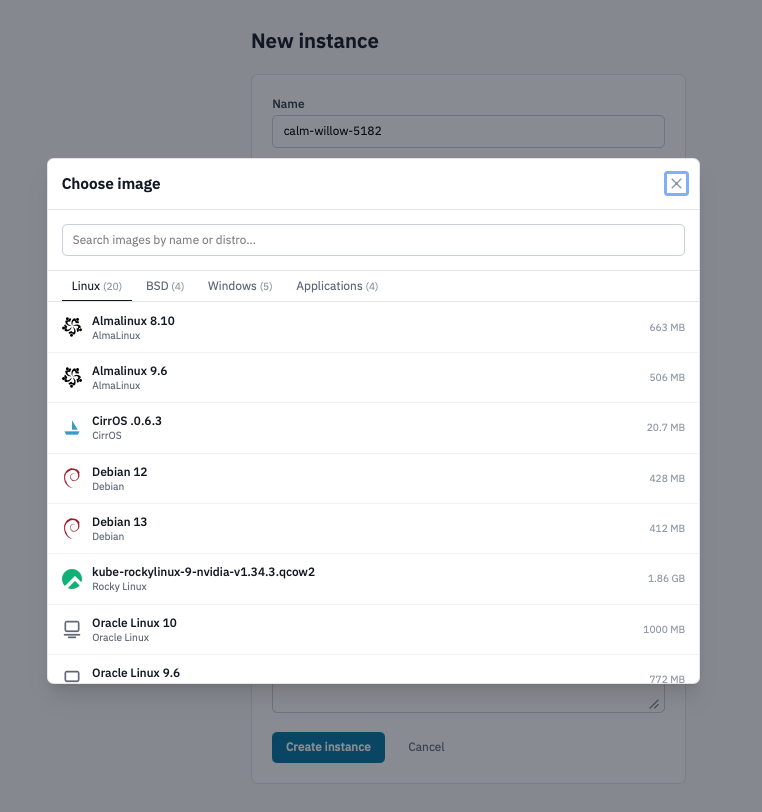The image size is (762, 812).
Task: Click the Oracle Linux 10 computer icon
Action: click(72, 629)
